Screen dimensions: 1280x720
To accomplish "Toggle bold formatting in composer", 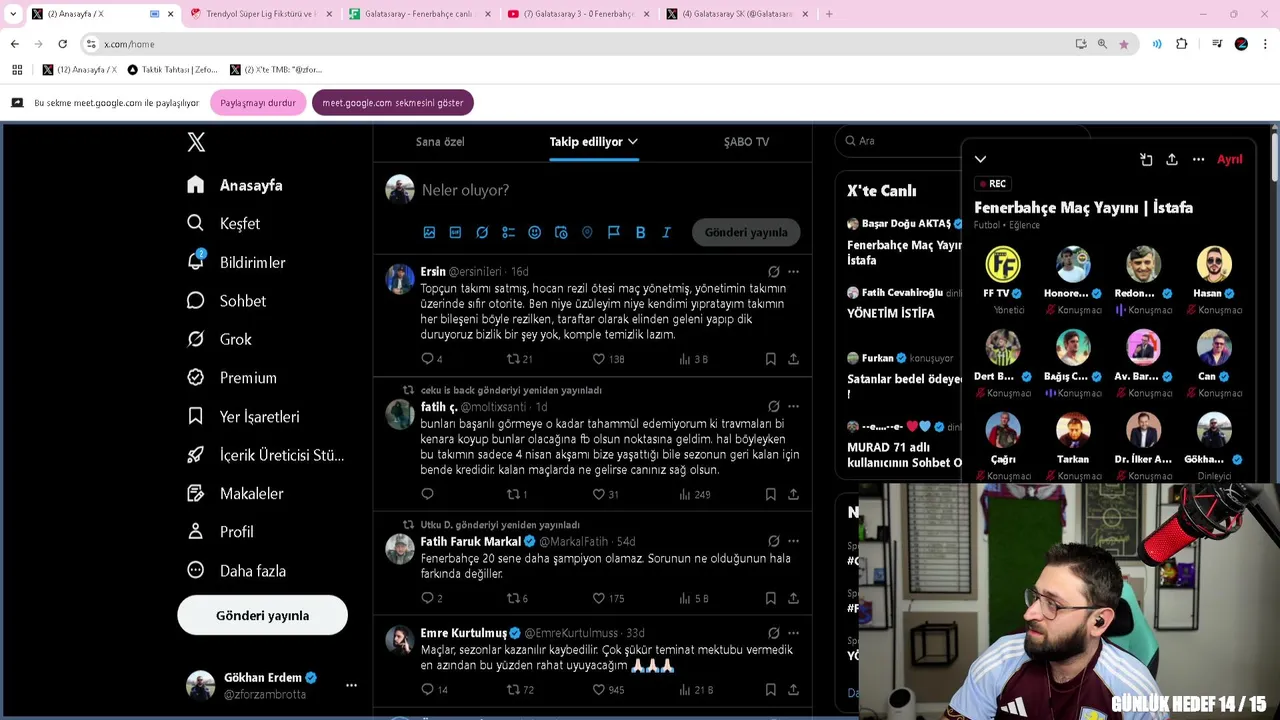I will [640, 232].
